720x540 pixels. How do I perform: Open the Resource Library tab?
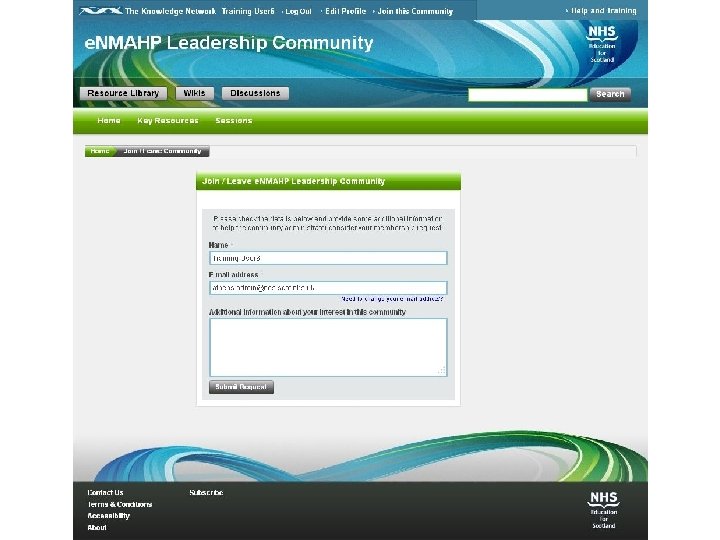(123, 93)
